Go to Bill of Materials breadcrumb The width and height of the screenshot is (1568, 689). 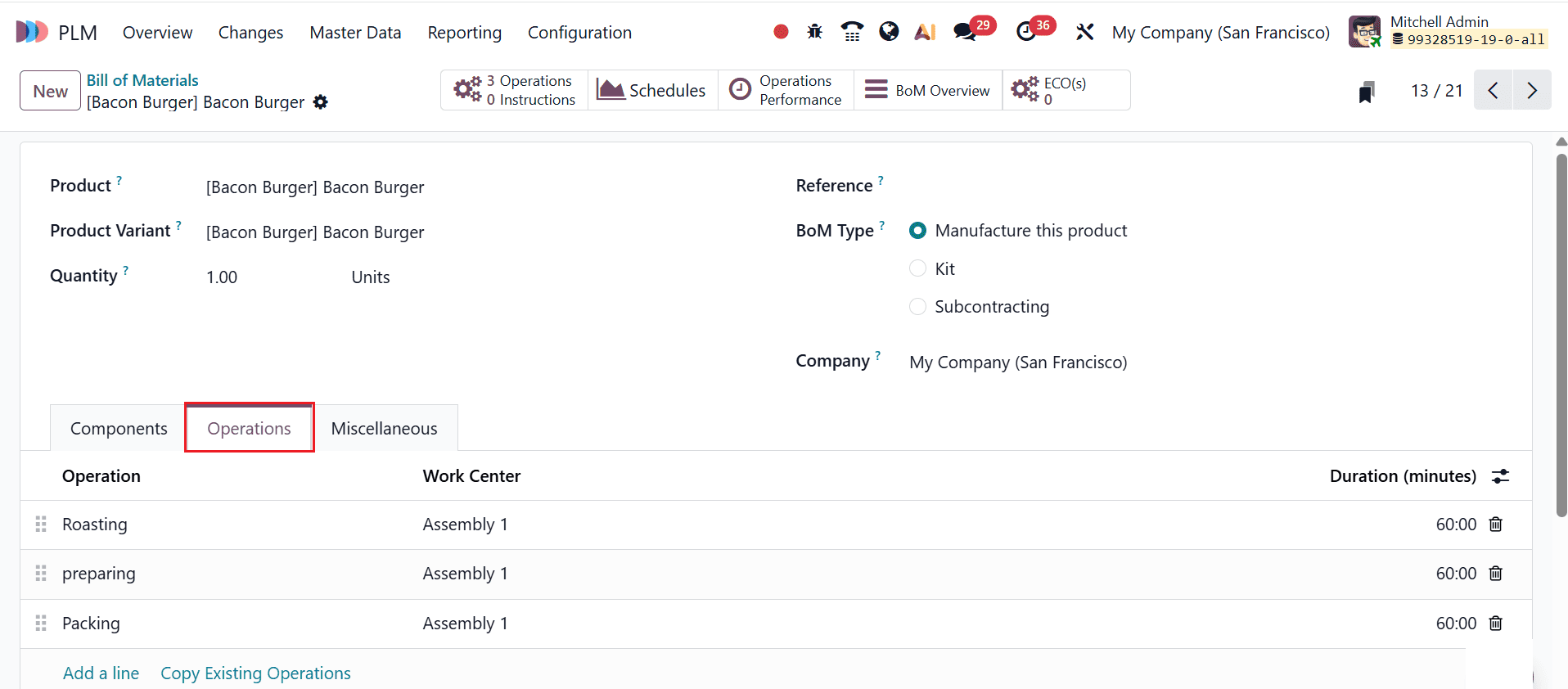pyautogui.click(x=142, y=80)
